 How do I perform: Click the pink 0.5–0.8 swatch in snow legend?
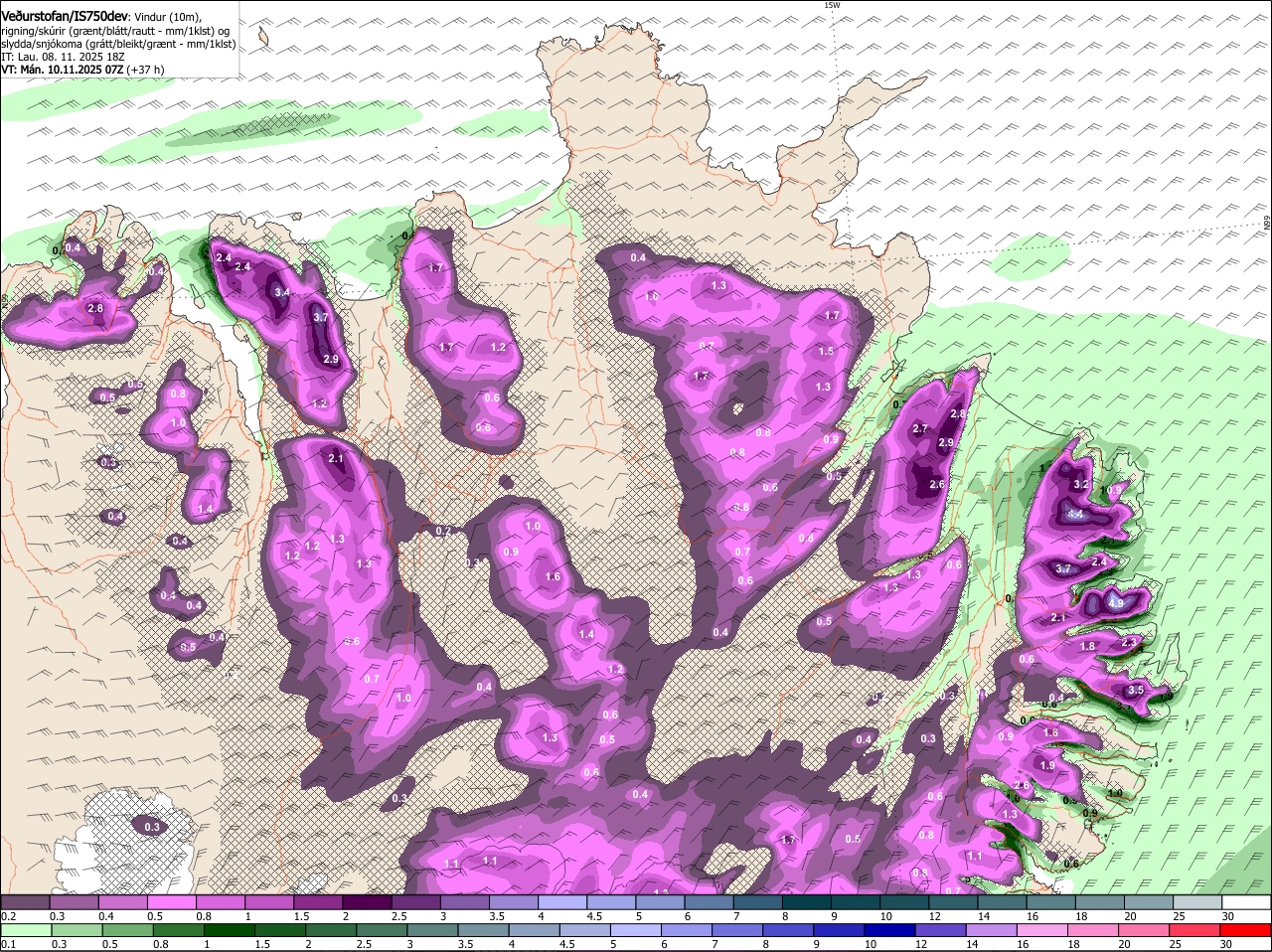171,901
